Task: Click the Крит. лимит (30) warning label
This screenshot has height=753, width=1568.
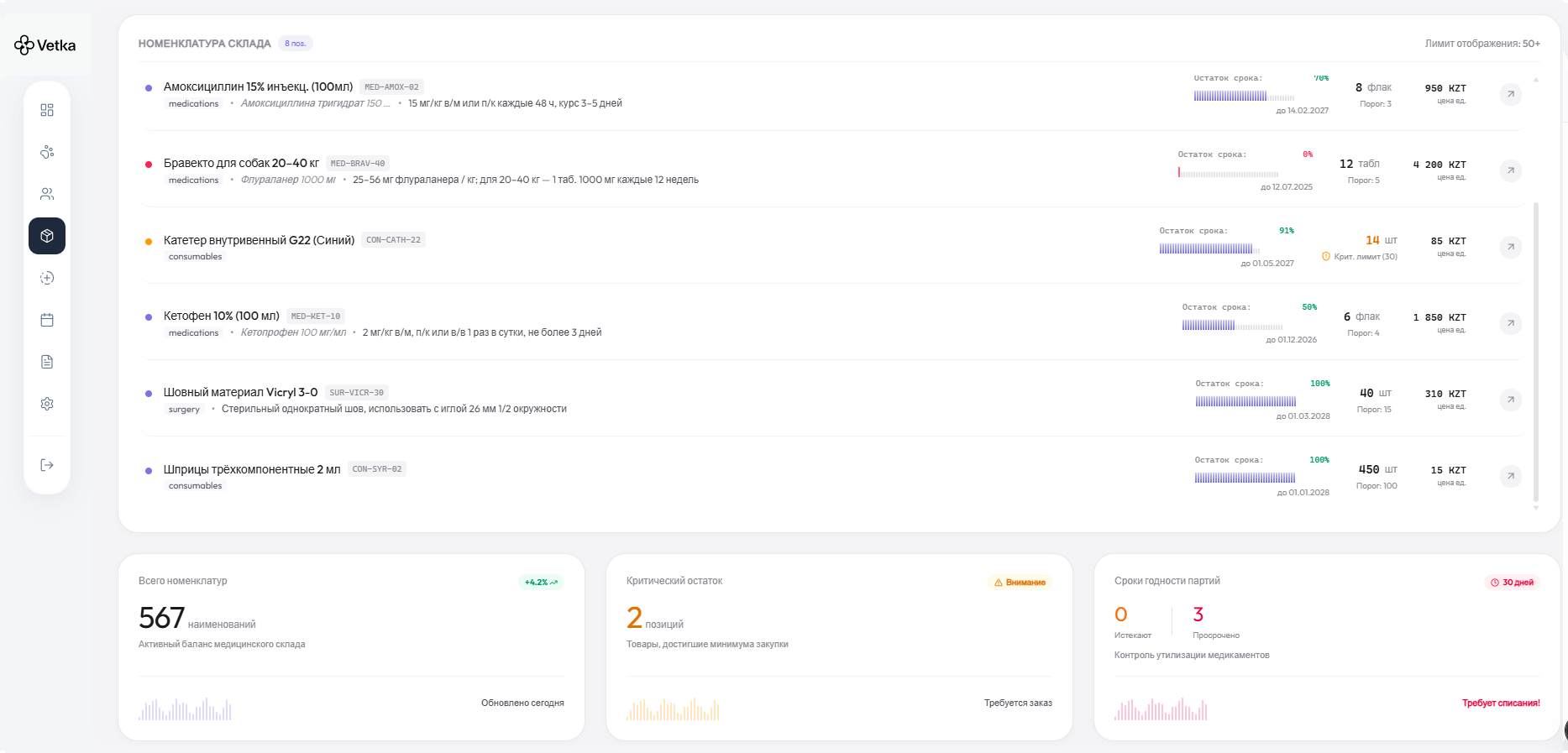Action: coord(1366,257)
